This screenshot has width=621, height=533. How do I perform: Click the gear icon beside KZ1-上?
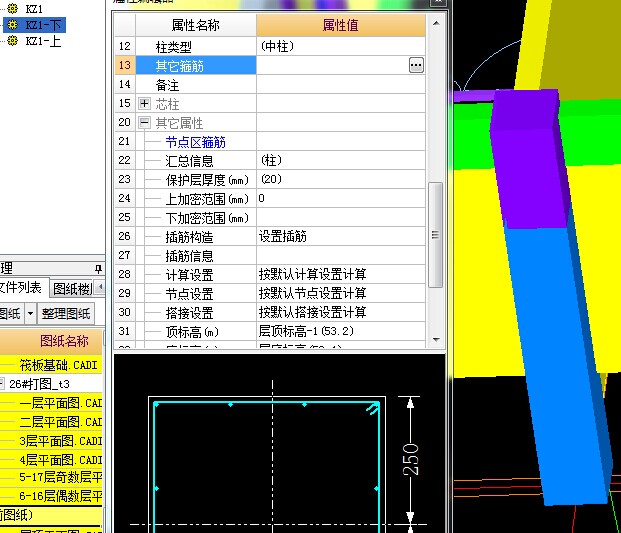[13, 40]
